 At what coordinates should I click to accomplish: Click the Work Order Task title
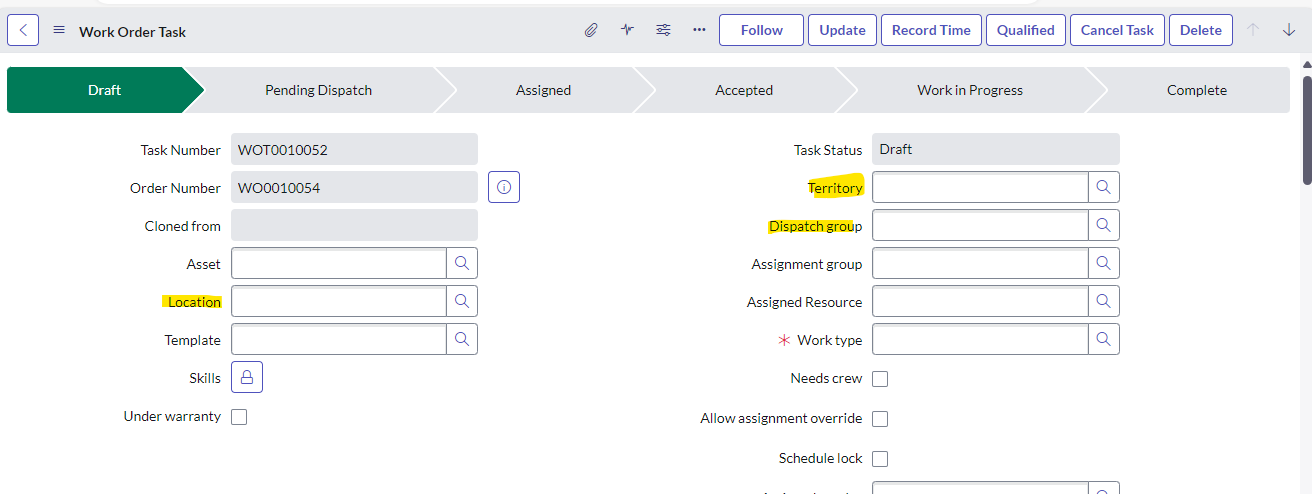tap(133, 31)
